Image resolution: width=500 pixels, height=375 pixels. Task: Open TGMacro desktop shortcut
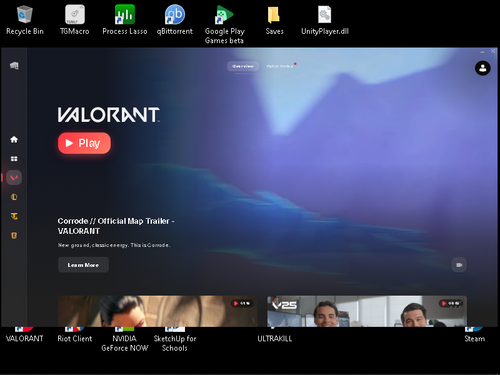click(75, 20)
